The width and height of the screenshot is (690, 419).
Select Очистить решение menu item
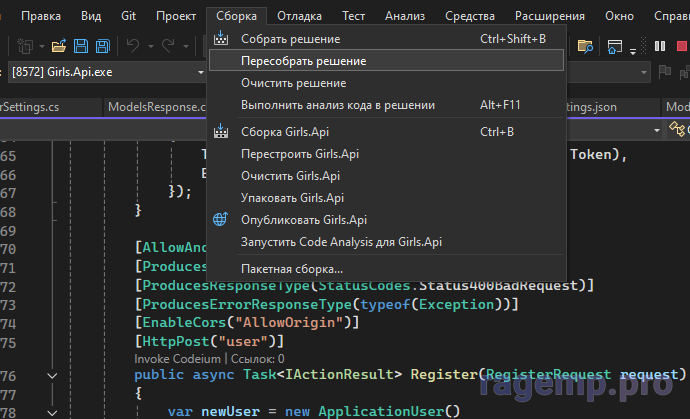[293, 83]
